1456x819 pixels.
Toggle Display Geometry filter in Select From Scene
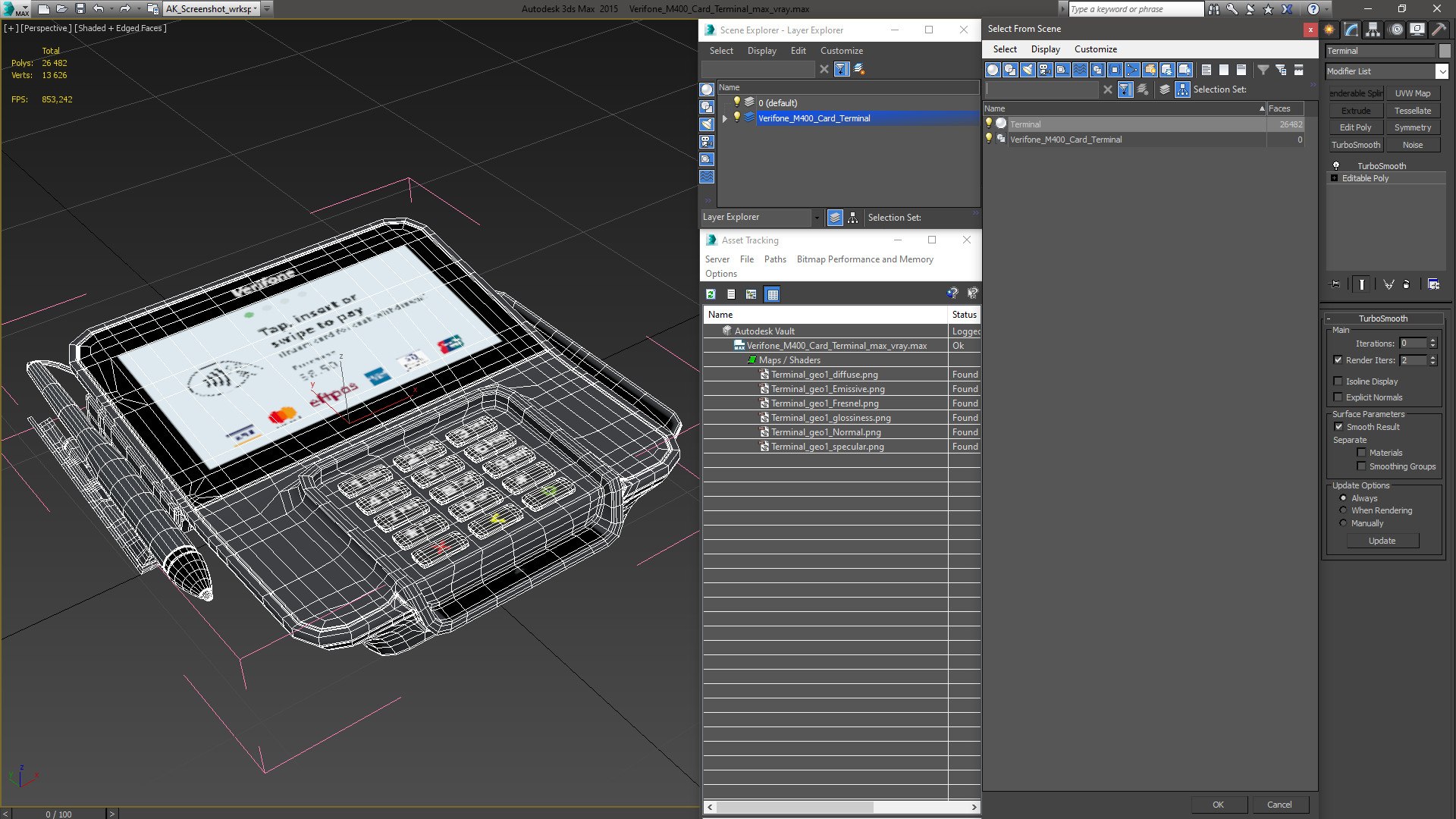(x=993, y=70)
